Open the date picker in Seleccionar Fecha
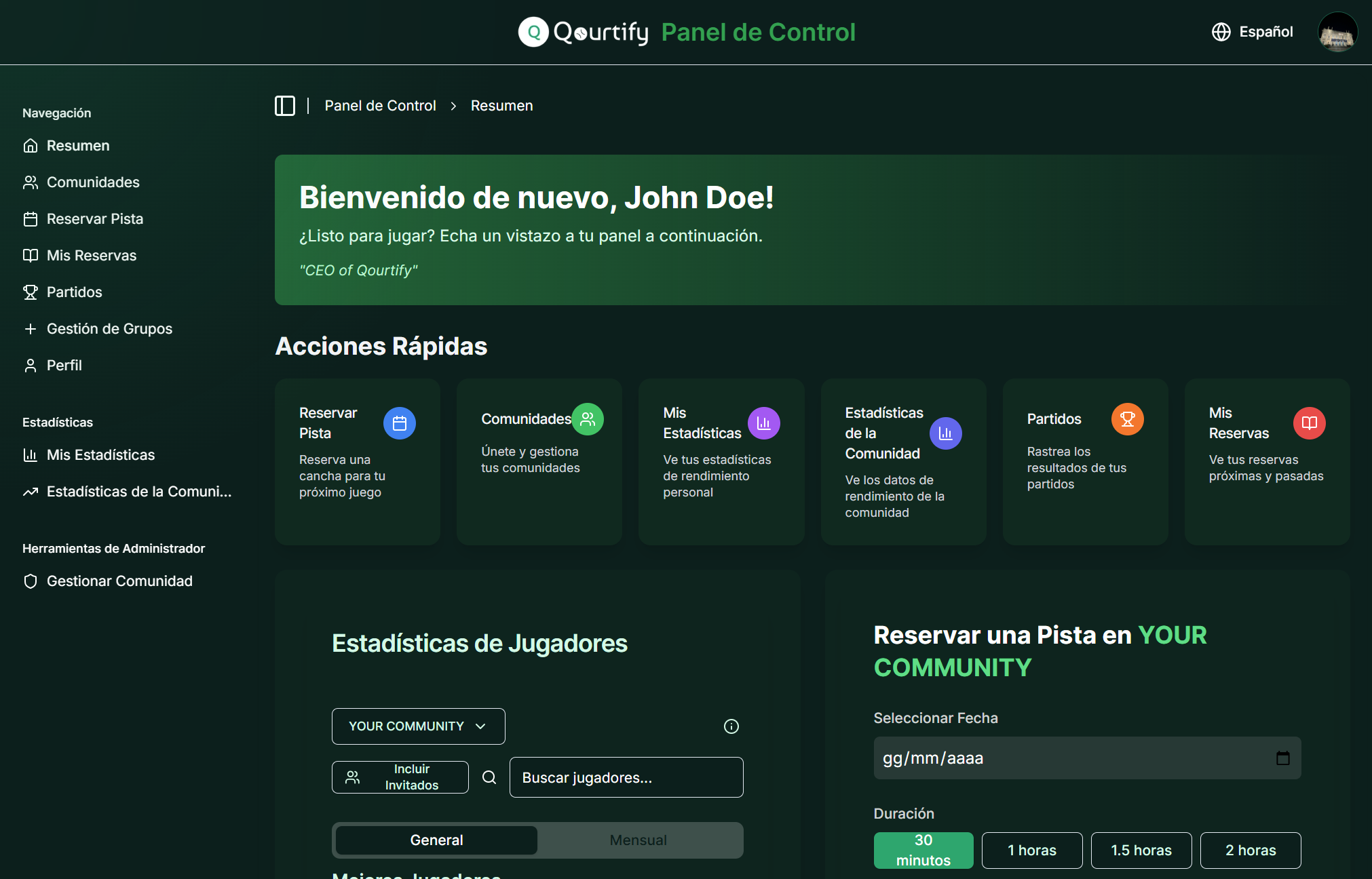The width and height of the screenshot is (1372, 879). point(1282,758)
